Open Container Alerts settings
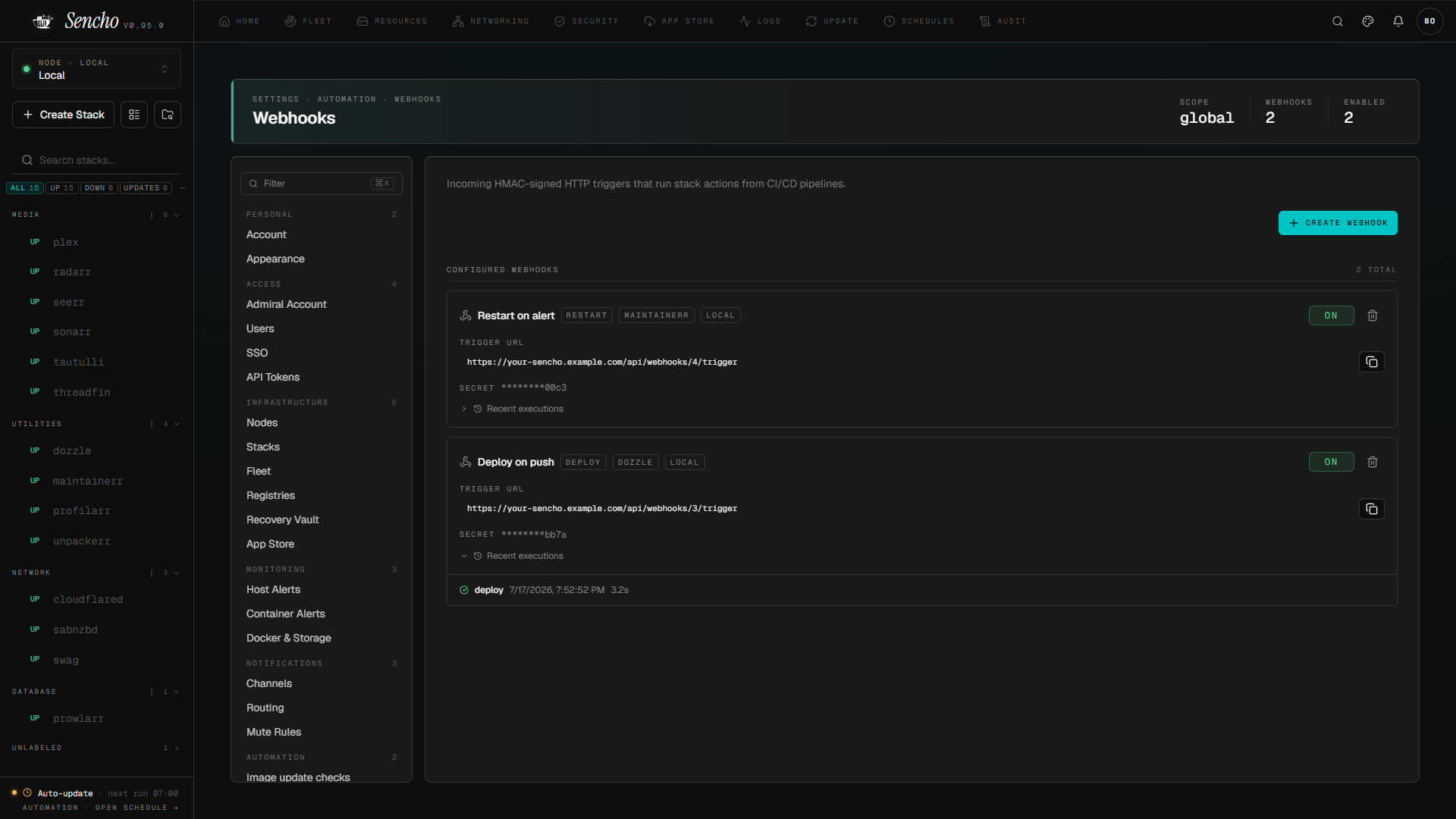 tap(286, 614)
